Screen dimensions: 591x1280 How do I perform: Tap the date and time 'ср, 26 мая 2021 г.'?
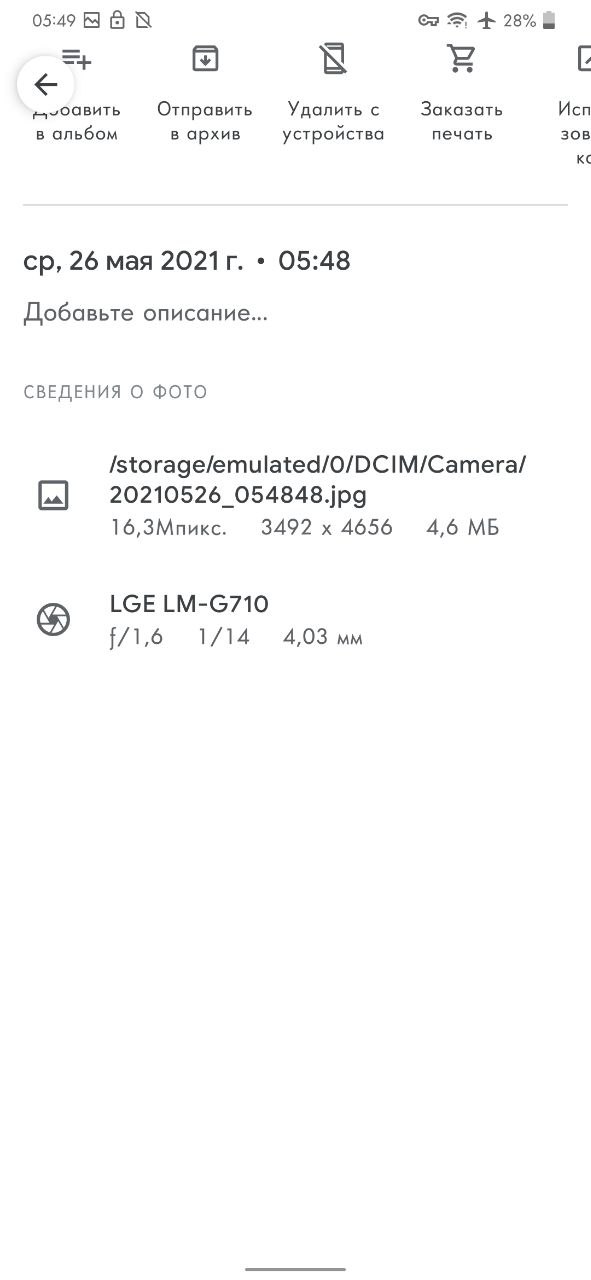pyautogui.click(x=133, y=262)
